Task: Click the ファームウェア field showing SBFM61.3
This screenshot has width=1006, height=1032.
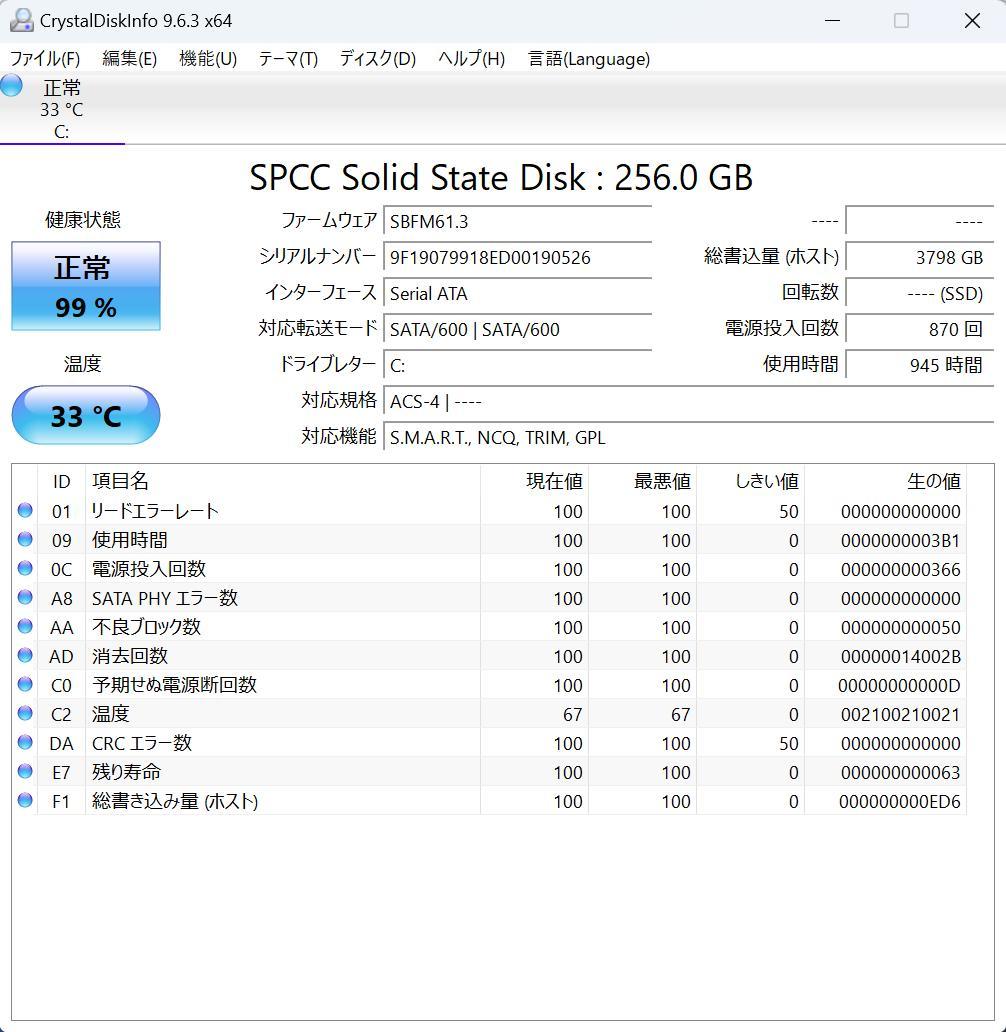Action: [517, 221]
